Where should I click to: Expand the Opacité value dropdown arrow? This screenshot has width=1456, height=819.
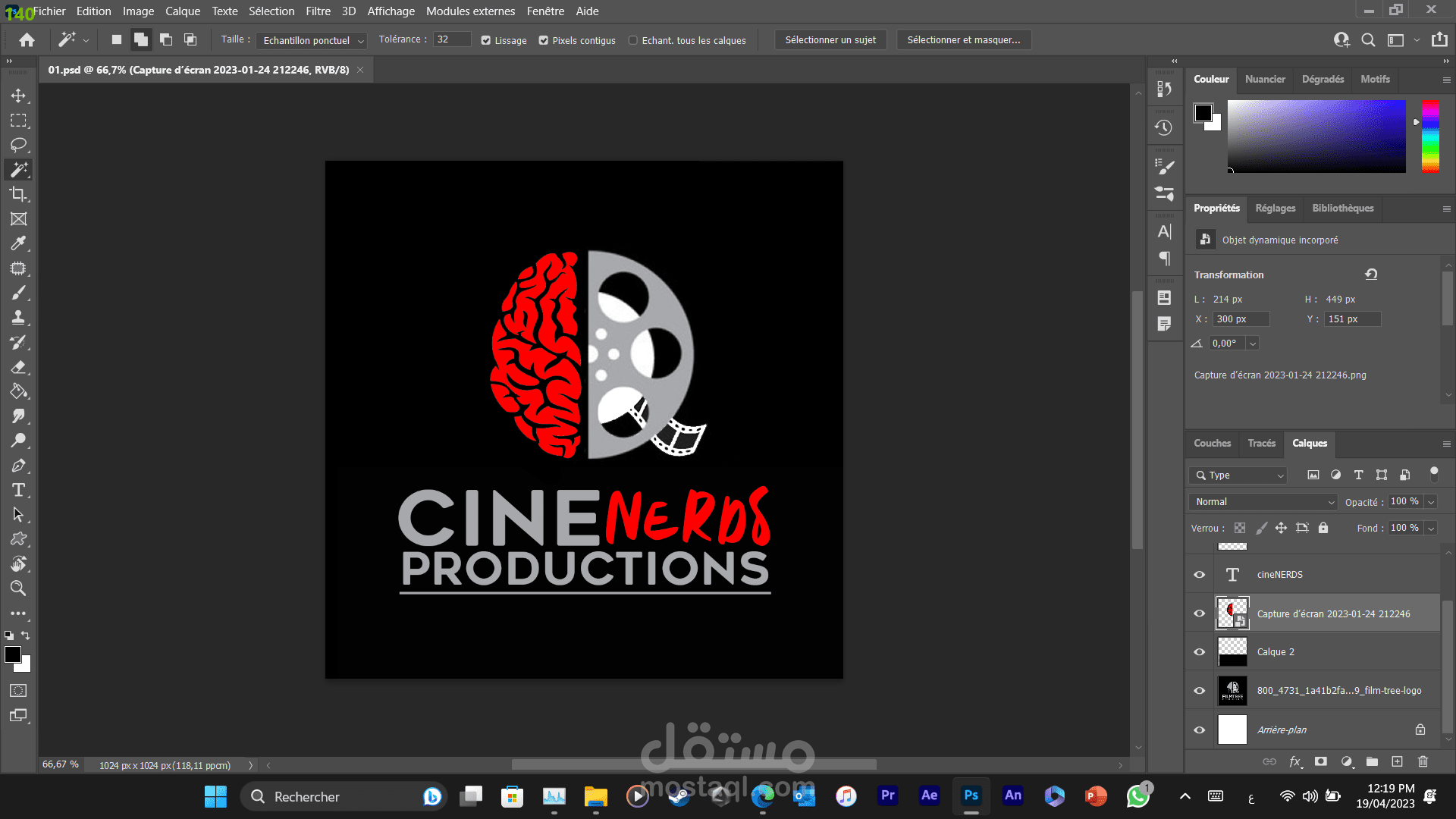click(x=1431, y=502)
